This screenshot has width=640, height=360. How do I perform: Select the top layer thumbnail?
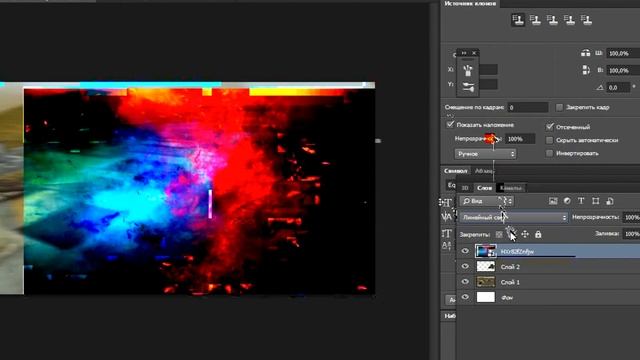pos(486,251)
